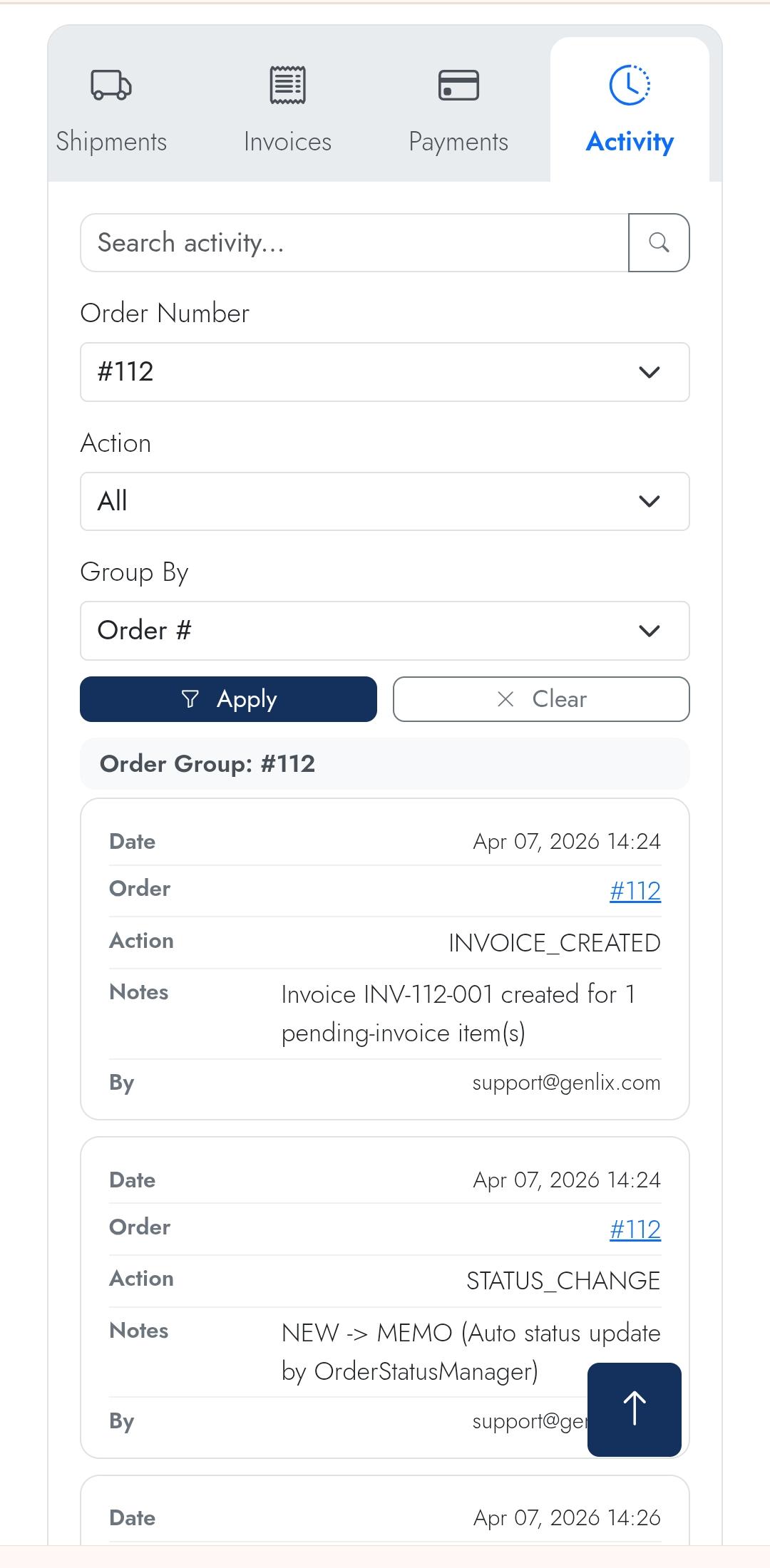
Task: Focus the Search activity input field
Action: click(x=354, y=243)
